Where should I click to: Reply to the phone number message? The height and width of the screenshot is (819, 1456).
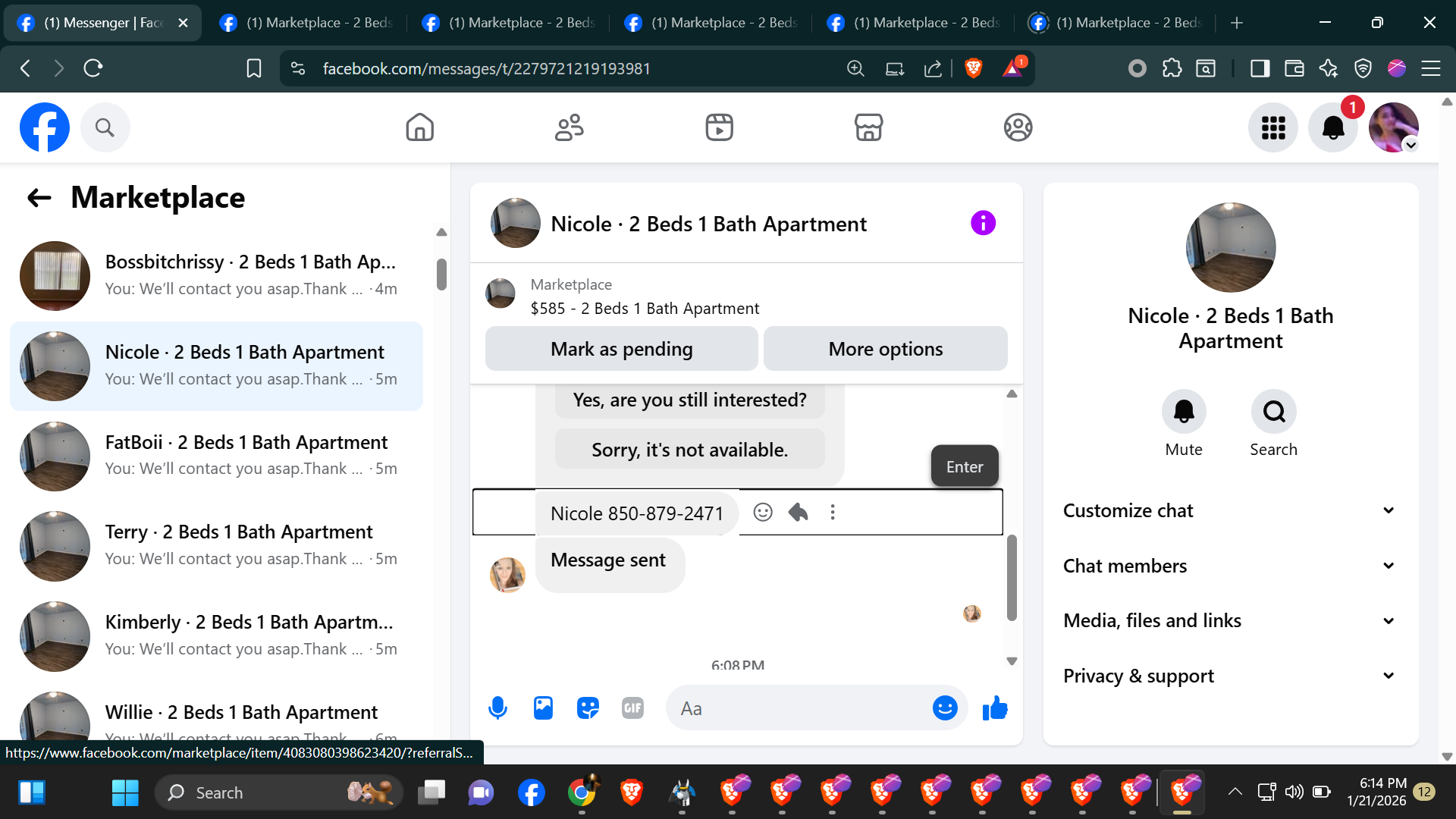tap(798, 513)
